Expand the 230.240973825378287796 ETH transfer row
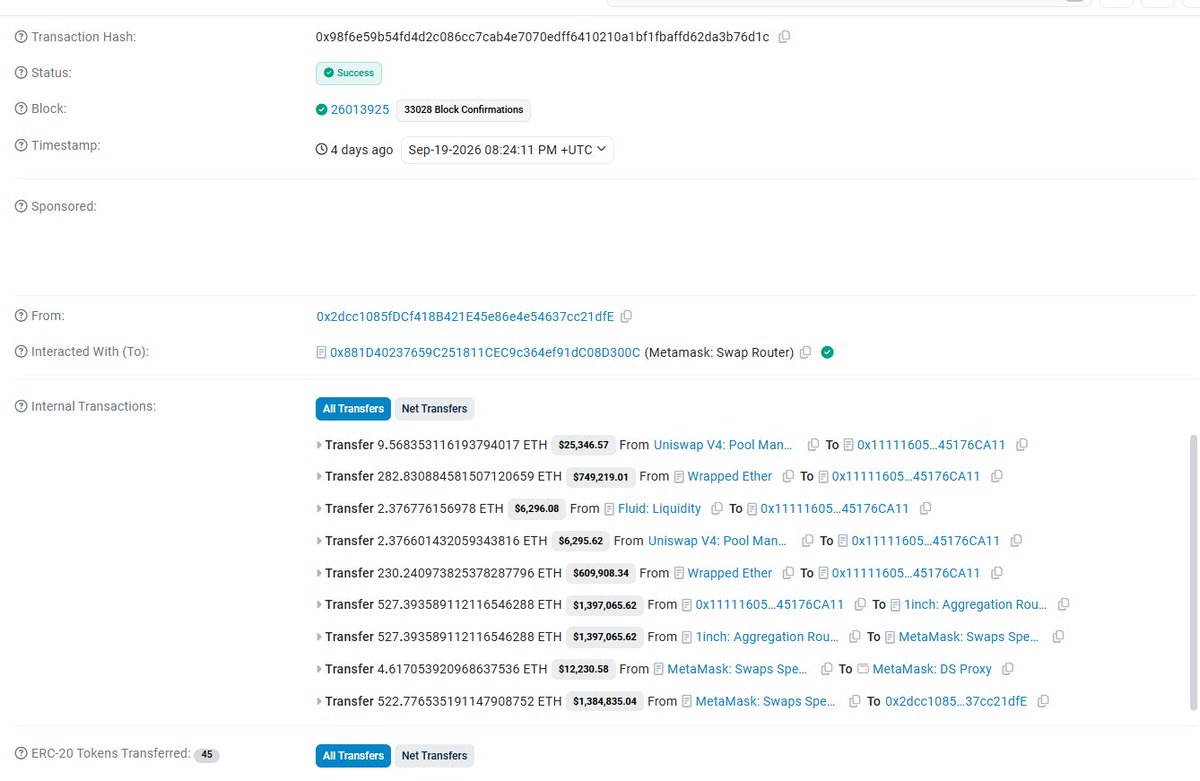Screen dimensions: 1200x781 point(319,573)
